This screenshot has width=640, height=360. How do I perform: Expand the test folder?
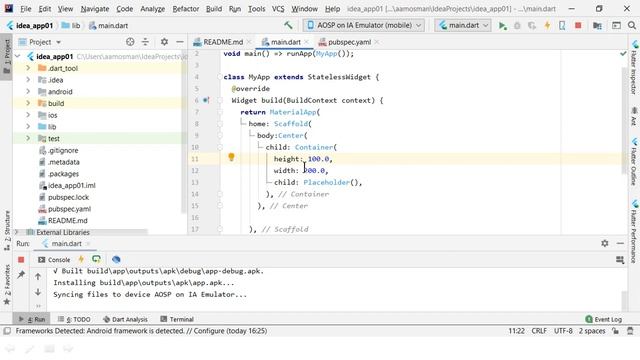click(28, 138)
